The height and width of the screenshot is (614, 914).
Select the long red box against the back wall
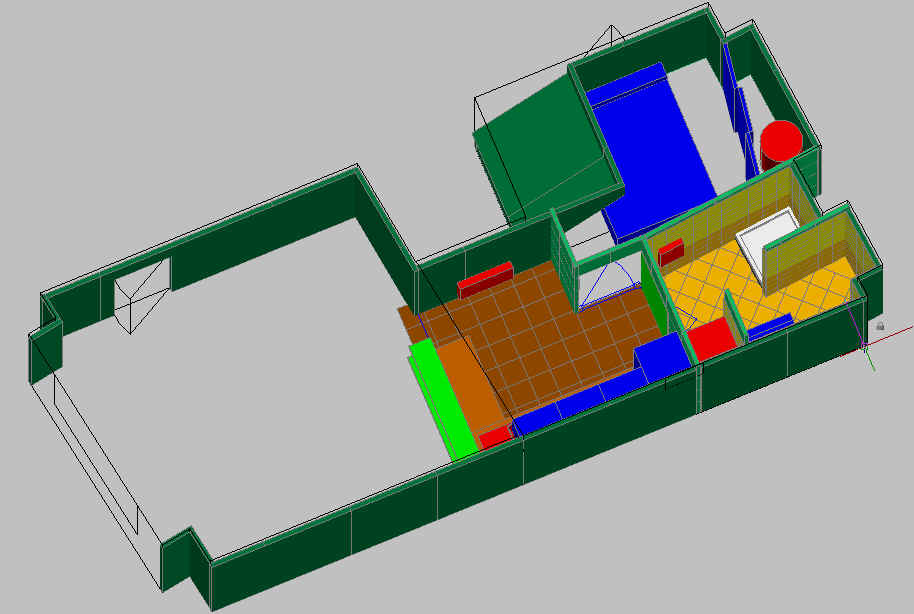point(486,279)
